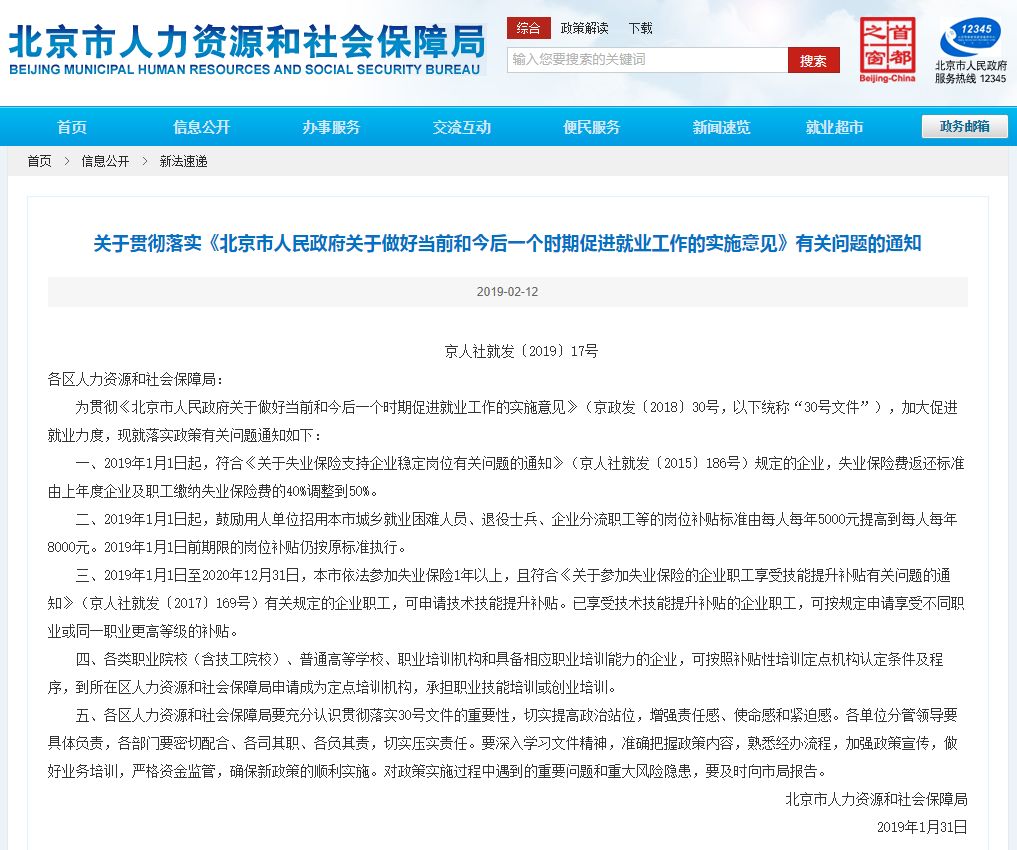Open the 办事服务 navigation menu item

pyautogui.click(x=331, y=127)
